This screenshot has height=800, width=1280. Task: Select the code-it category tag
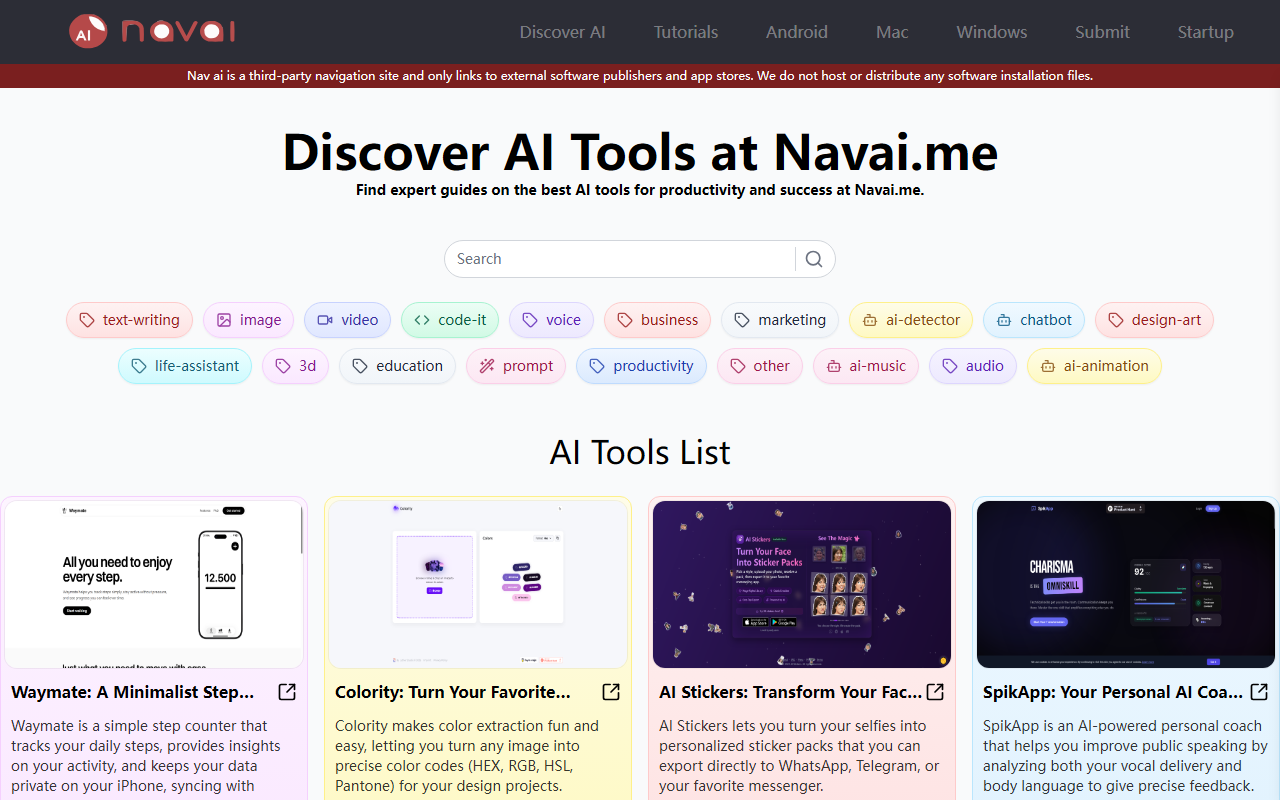450,320
